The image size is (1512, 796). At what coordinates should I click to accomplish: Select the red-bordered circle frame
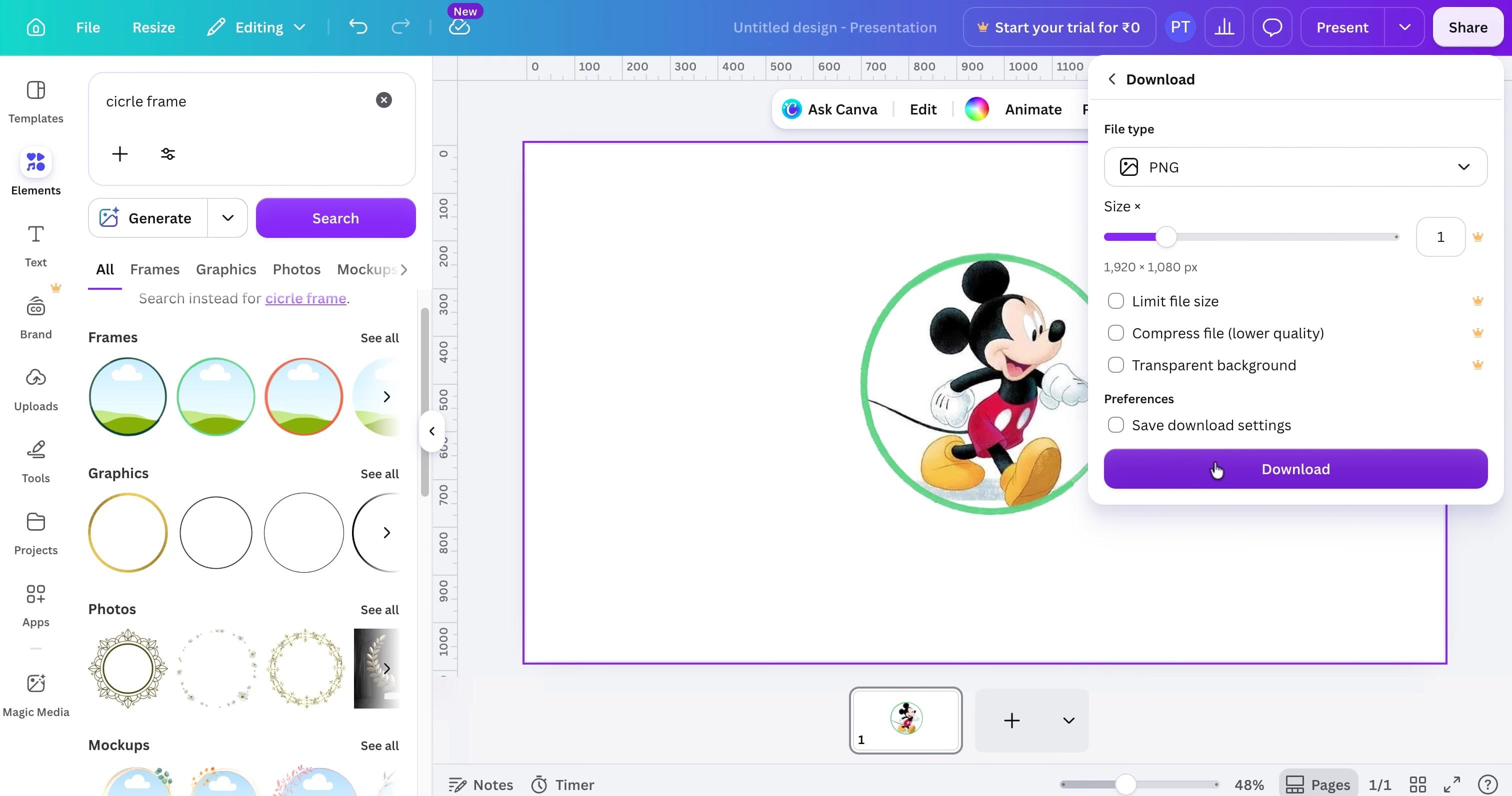[304, 397]
